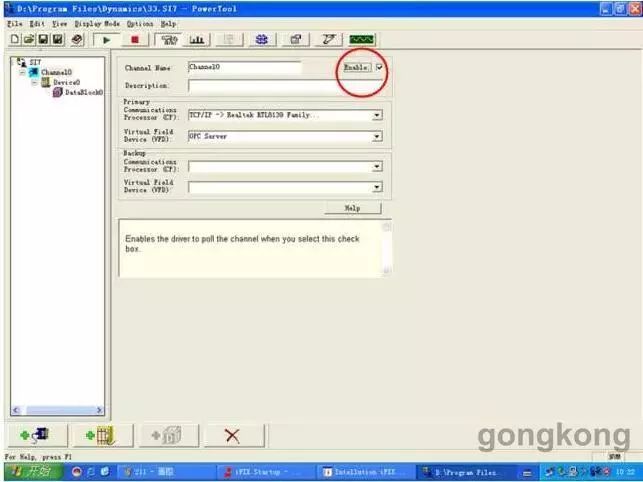Click the Open folder toolbar icon
Image resolution: width=643 pixels, height=482 pixels.
[29, 40]
